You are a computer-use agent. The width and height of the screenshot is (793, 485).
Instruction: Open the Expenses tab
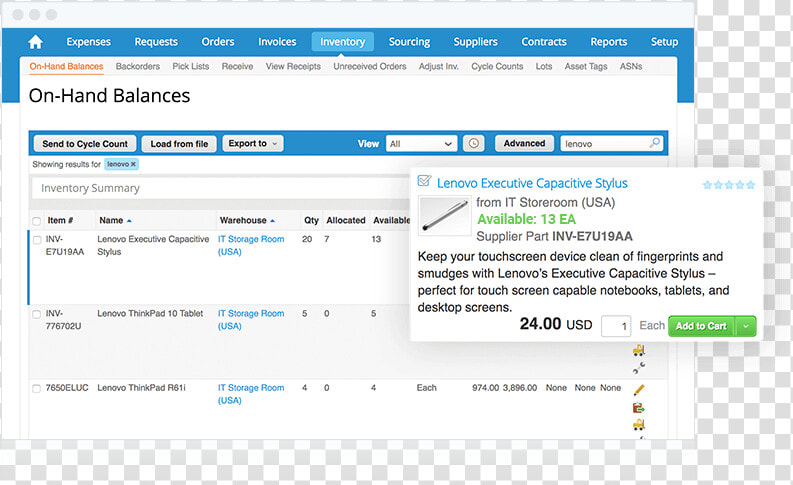pyautogui.click(x=89, y=41)
